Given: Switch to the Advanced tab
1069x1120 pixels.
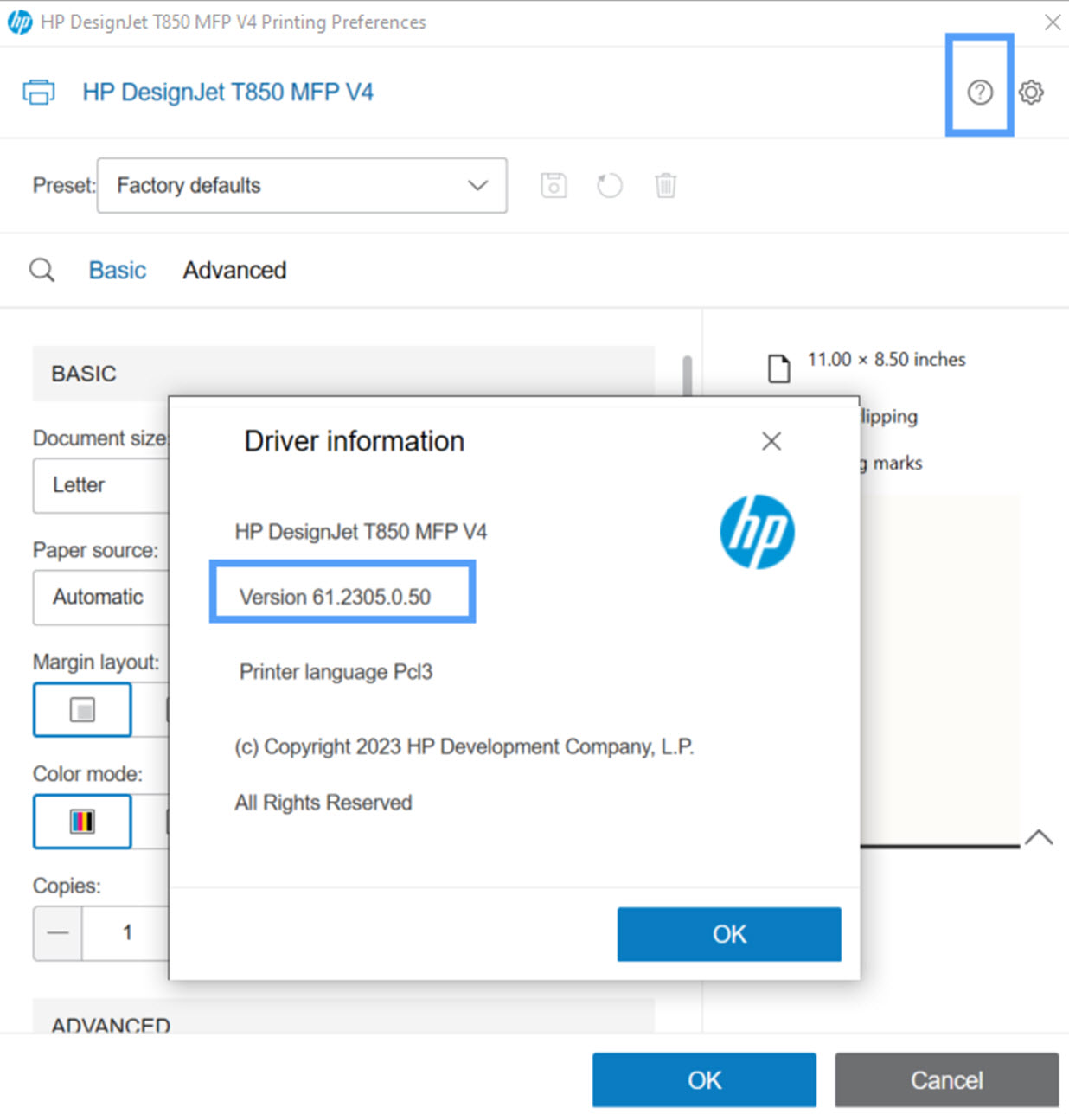Looking at the screenshot, I should tap(234, 270).
